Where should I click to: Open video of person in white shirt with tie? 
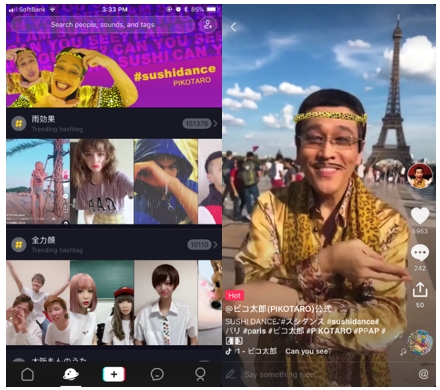point(166,303)
